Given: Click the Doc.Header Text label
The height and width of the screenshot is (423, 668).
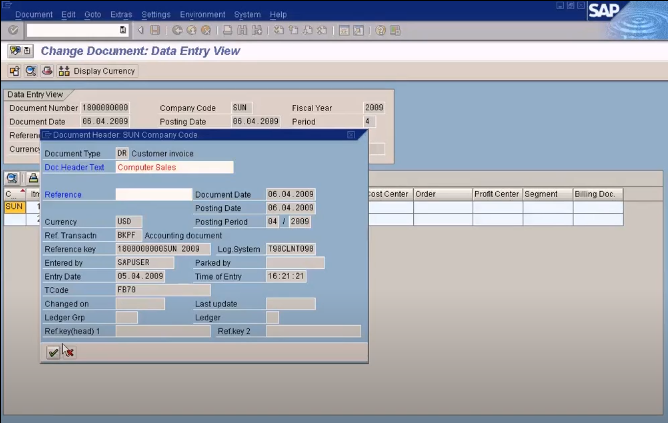Looking at the screenshot, I should point(74,167).
